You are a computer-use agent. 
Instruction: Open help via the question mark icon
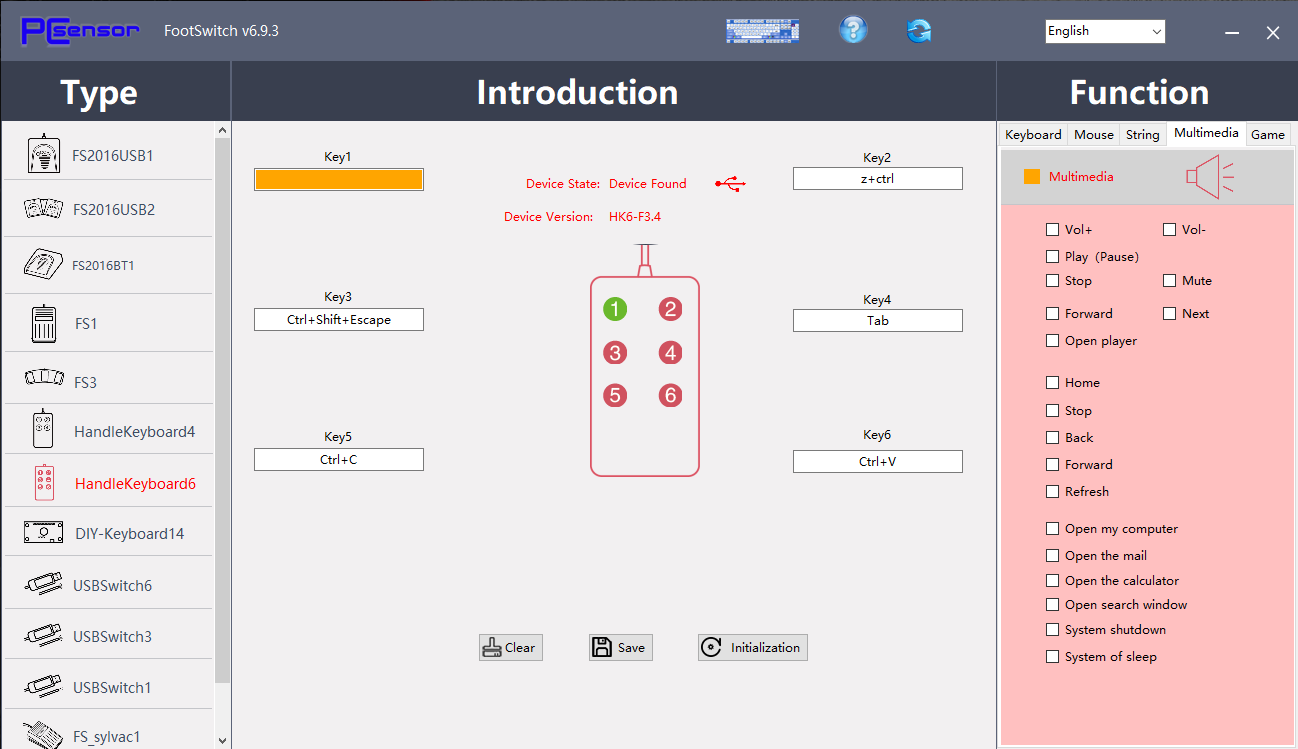(x=852, y=31)
